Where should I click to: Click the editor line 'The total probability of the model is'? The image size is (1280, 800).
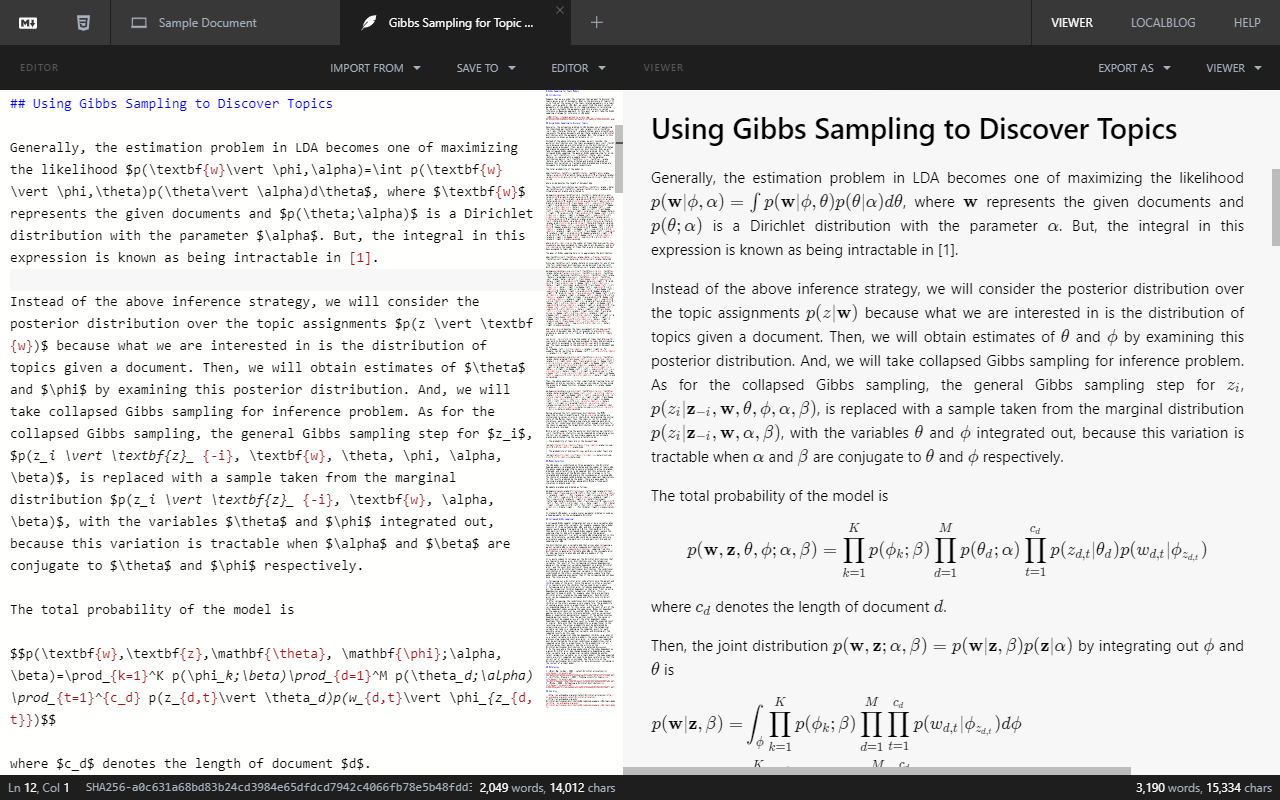(x=152, y=609)
